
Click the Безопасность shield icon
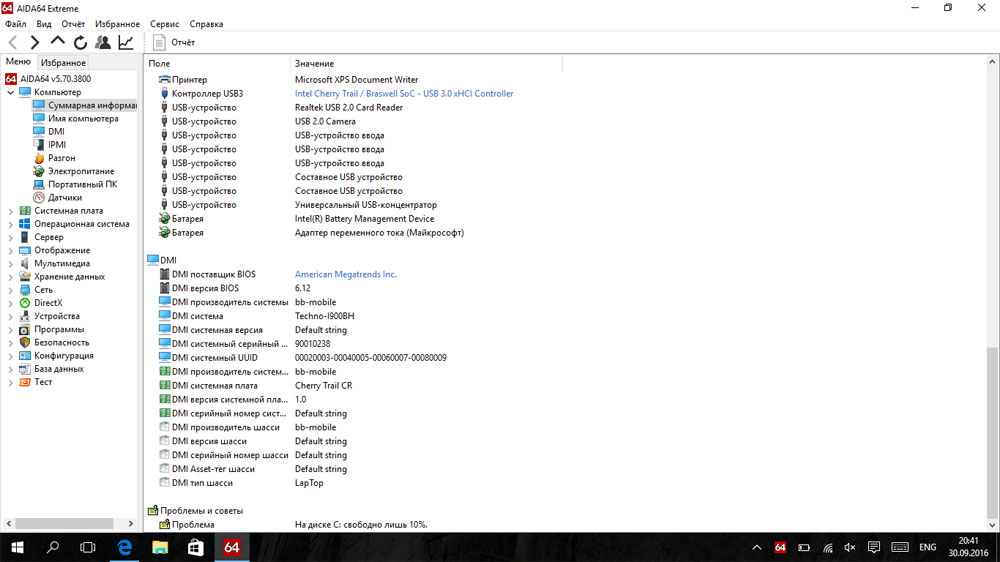pyautogui.click(x=25, y=343)
